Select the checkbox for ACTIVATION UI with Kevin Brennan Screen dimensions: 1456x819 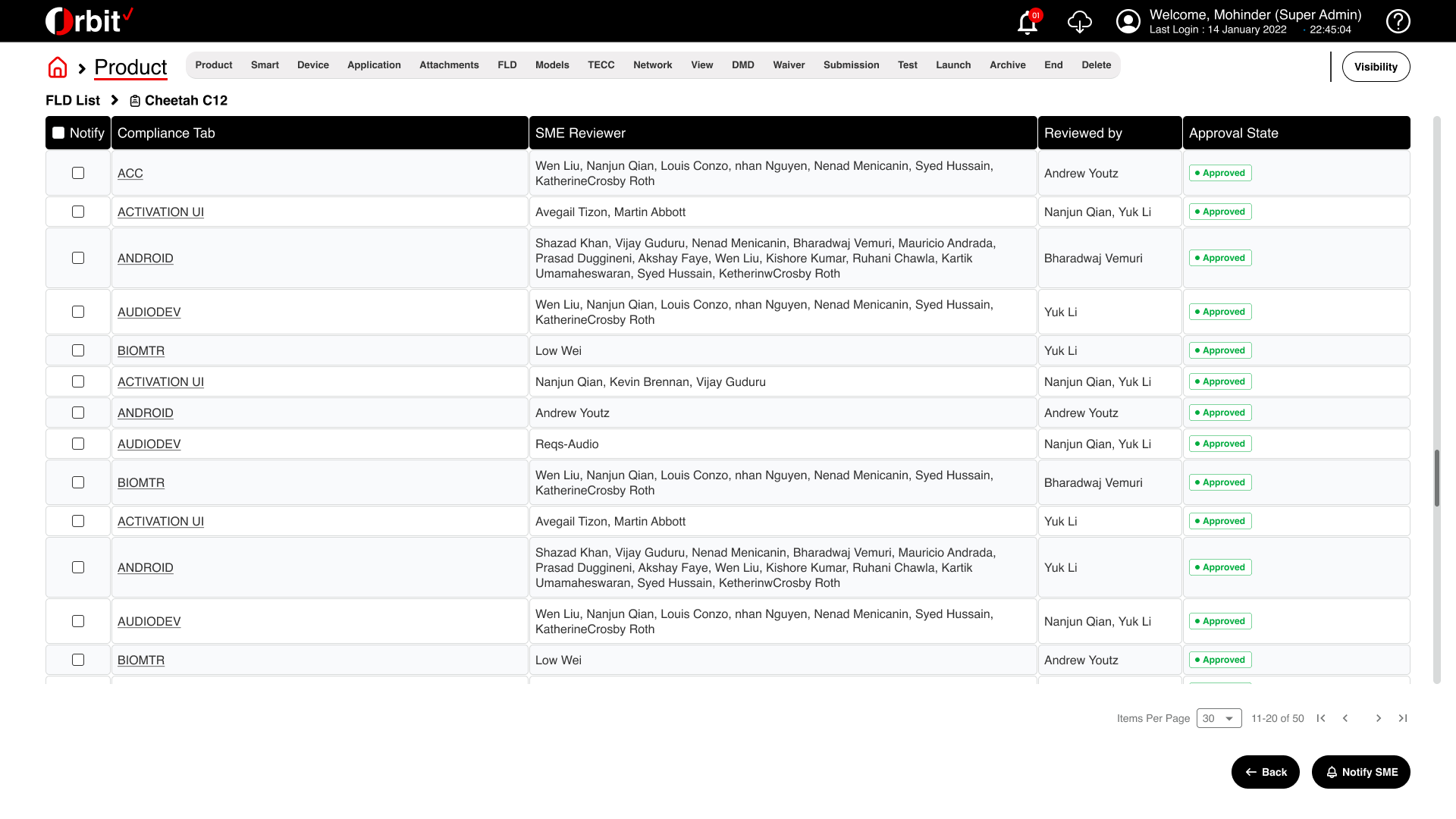[78, 381]
